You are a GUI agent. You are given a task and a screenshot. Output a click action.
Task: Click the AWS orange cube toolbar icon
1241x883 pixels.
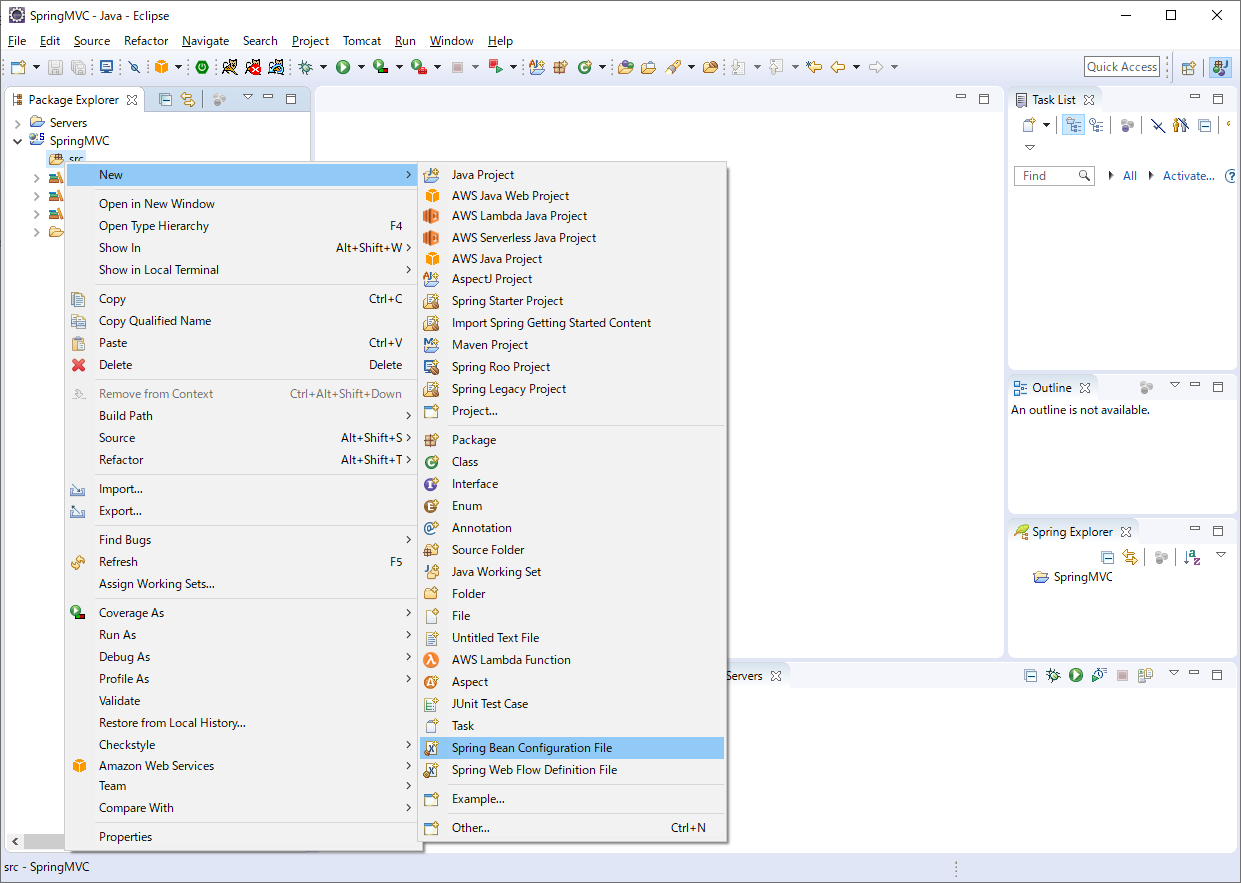pyautogui.click(x=161, y=67)
